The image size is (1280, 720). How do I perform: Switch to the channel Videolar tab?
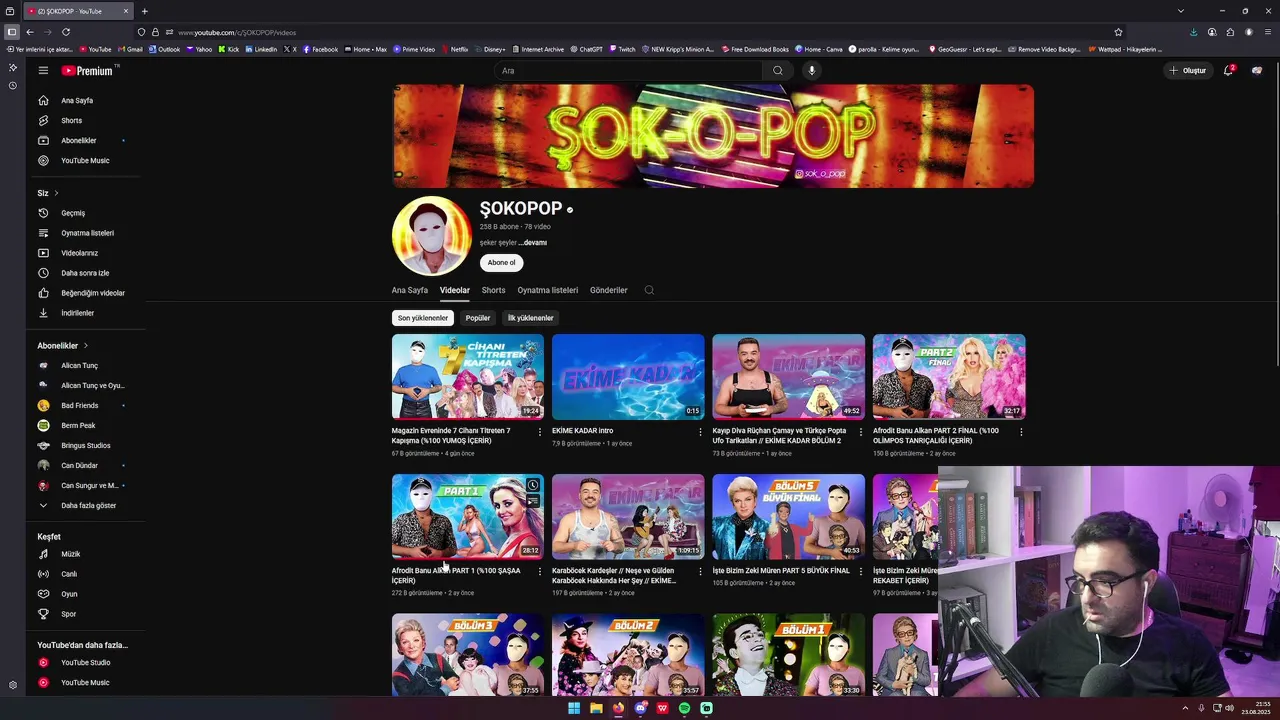tap(455, 290)
